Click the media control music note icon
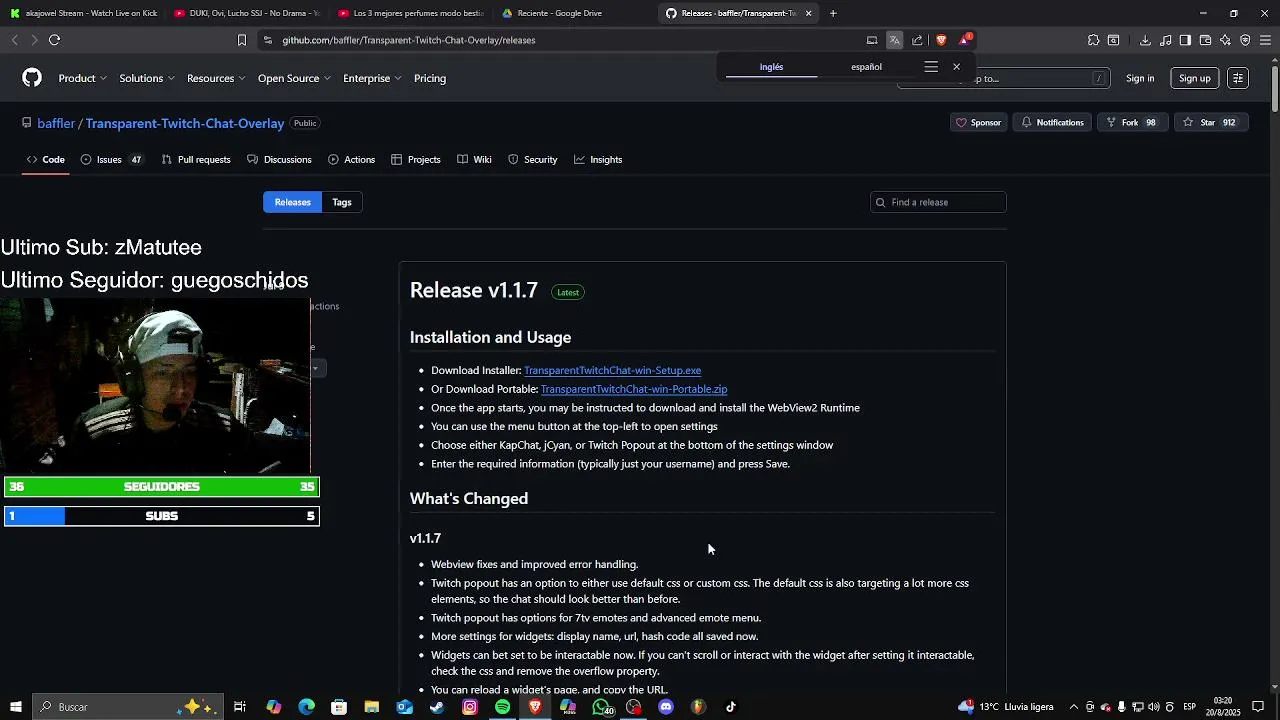Viewport: 1280px width, 720px height. 1165,40
